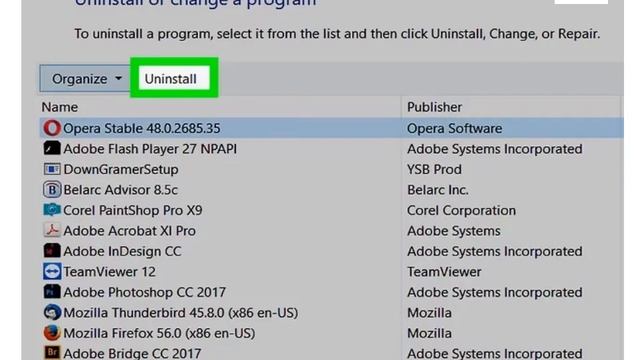Image resolution: width=640 pixels, height=360 pixels.
Task: Click the Uninstall button
Action: pos(174,78)
